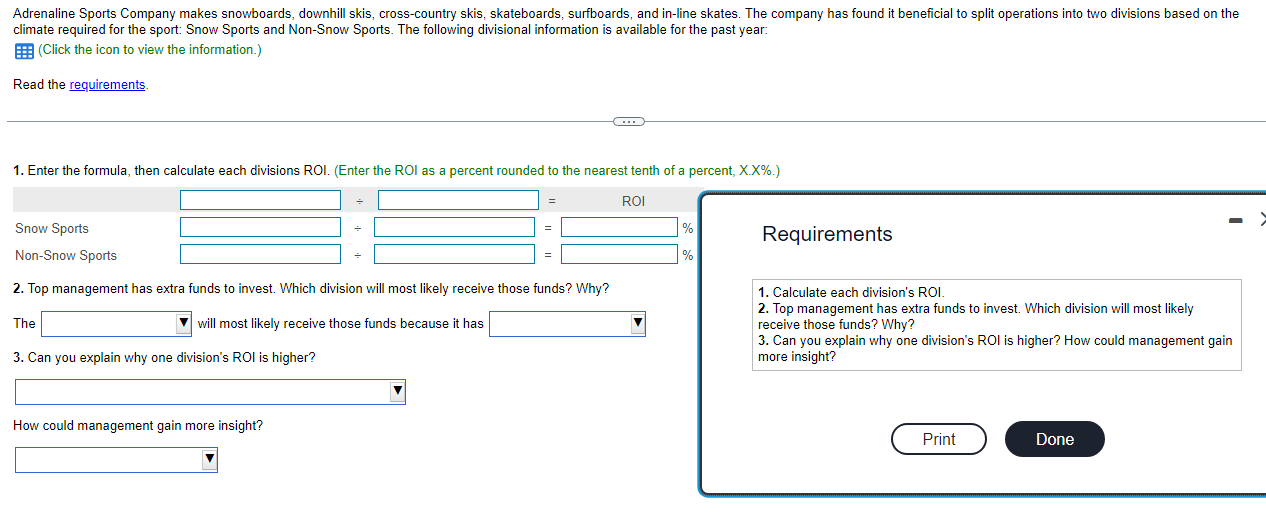
Task: Click the 'Non-Snow Sports' row label
Action: point(66,256)
